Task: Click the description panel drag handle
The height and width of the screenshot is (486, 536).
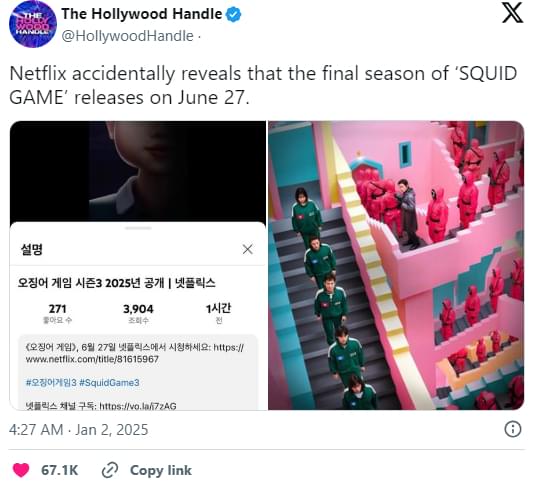Action: click(138, 228)
